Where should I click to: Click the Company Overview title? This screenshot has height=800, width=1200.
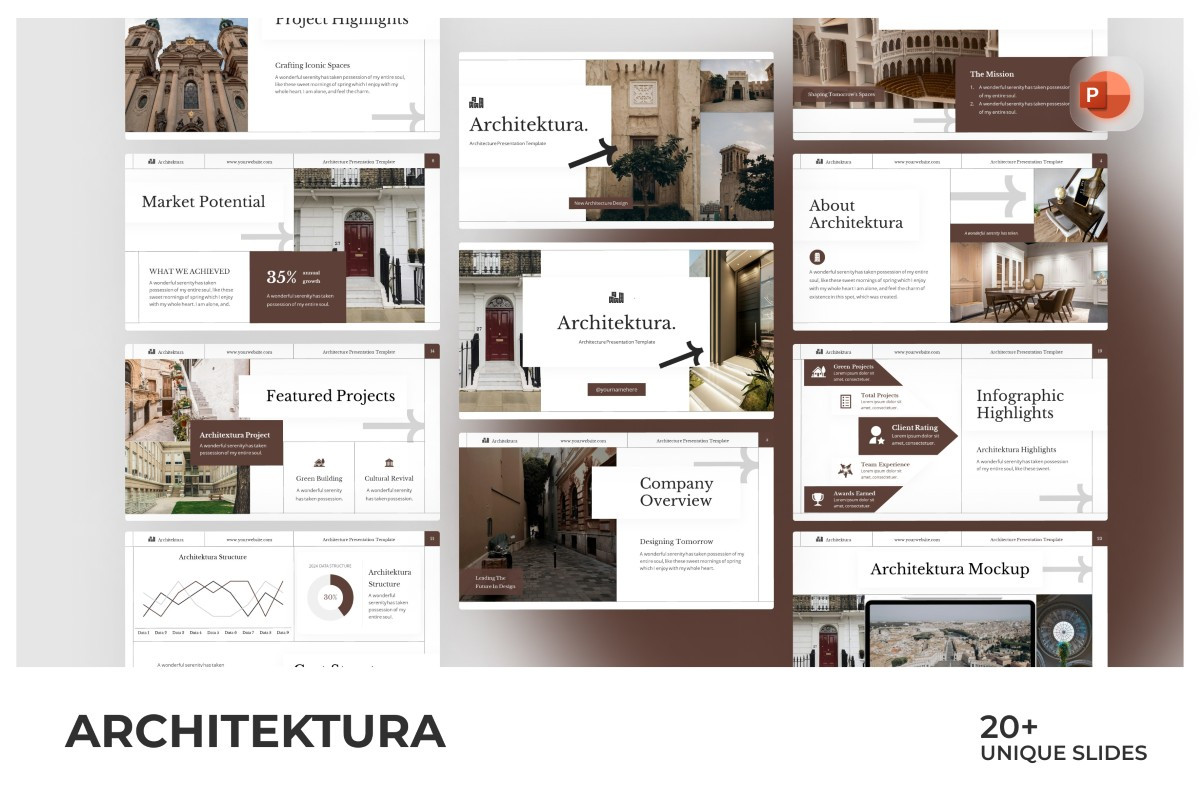(677, 491)
